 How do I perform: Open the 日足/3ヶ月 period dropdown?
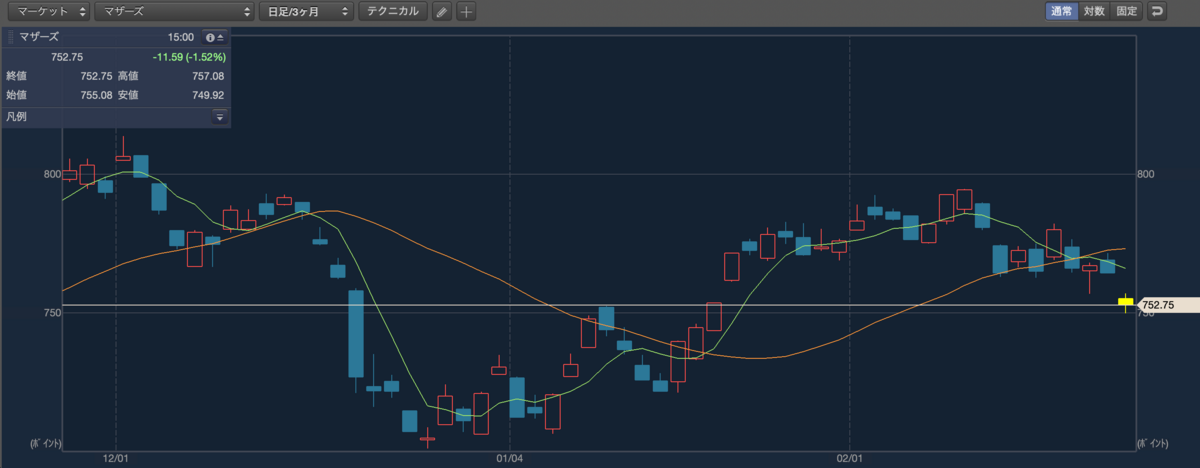click(306, 12)
